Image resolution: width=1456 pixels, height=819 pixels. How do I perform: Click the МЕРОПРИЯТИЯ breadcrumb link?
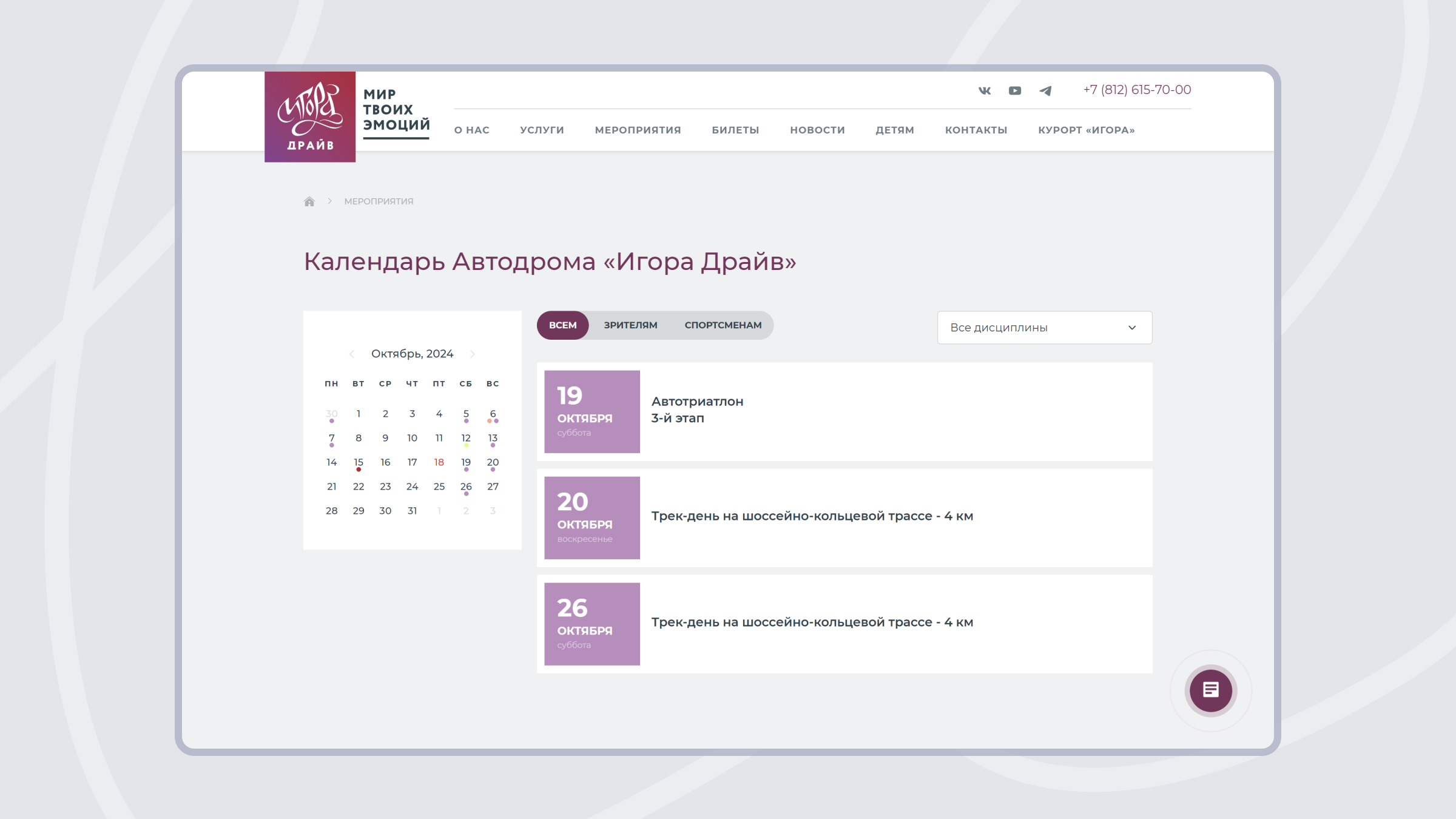point(379,201)
